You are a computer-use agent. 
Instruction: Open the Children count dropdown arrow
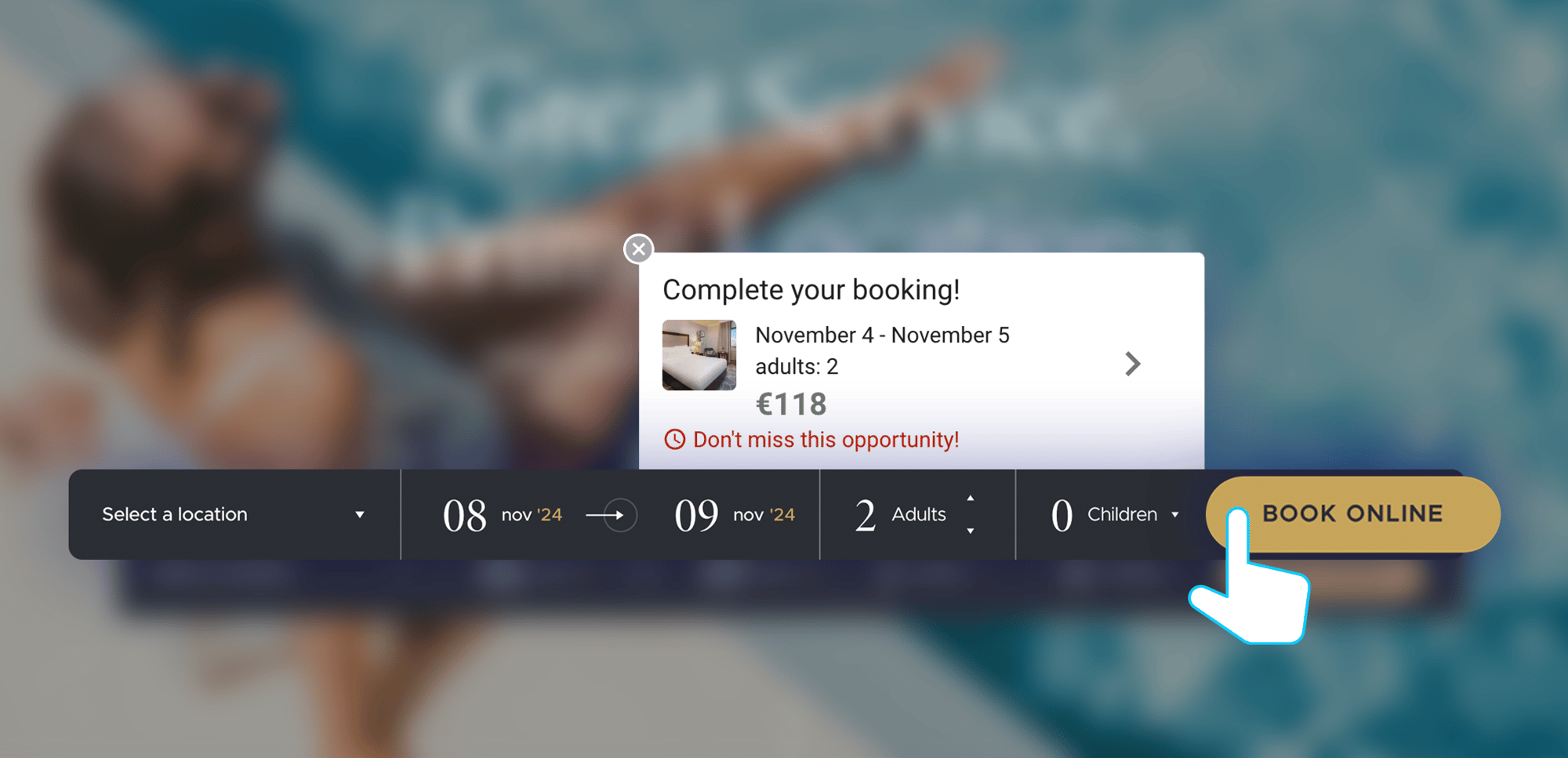tap(1175, 515)
